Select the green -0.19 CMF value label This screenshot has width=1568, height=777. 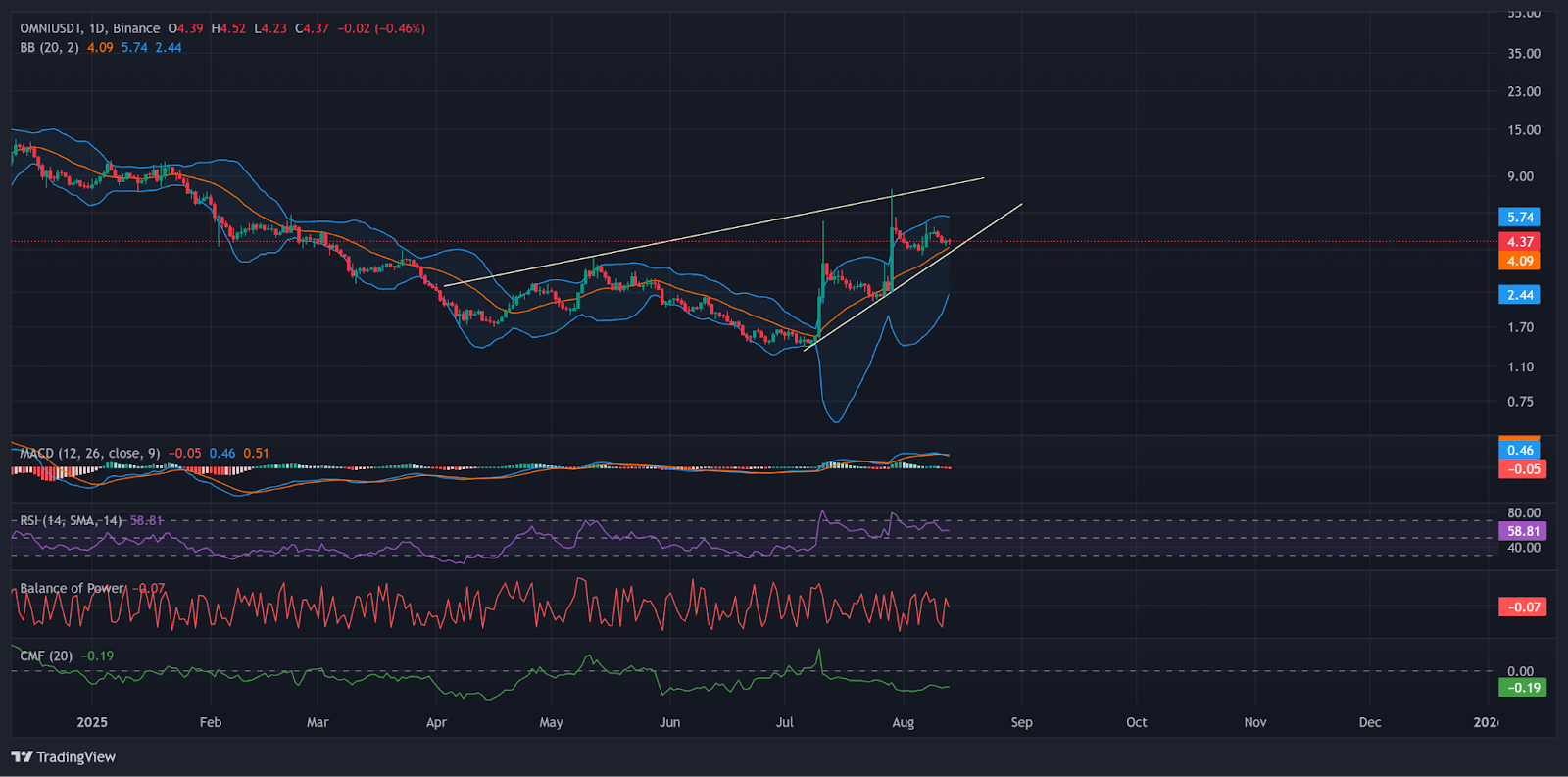coord(1522,688)
